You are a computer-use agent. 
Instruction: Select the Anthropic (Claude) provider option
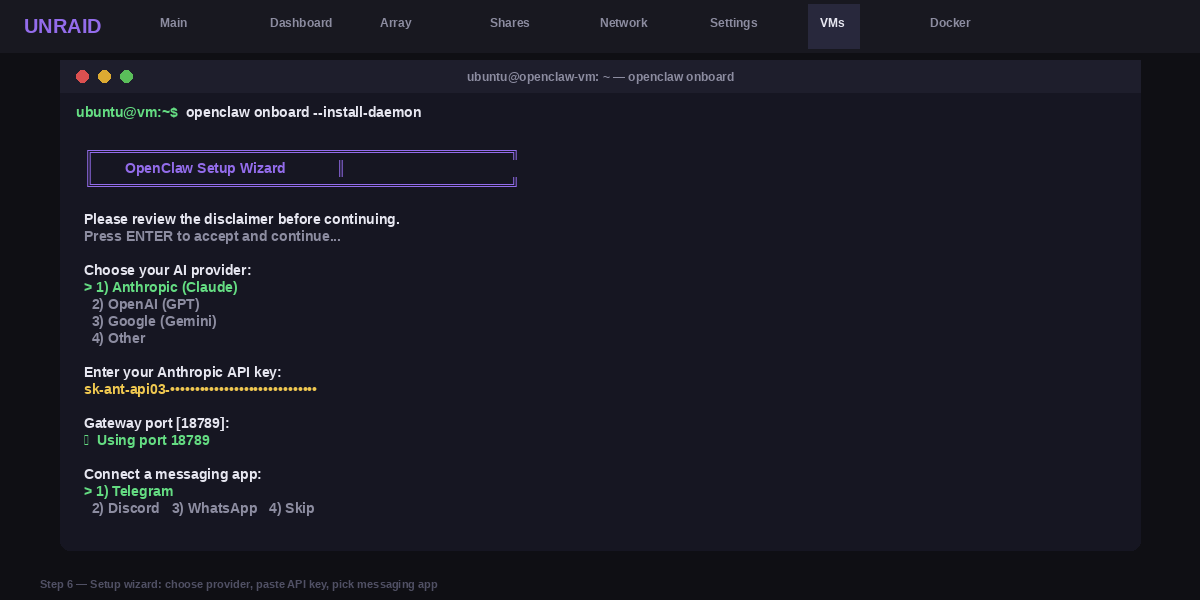pyautogui.click(x=166, y=287)
